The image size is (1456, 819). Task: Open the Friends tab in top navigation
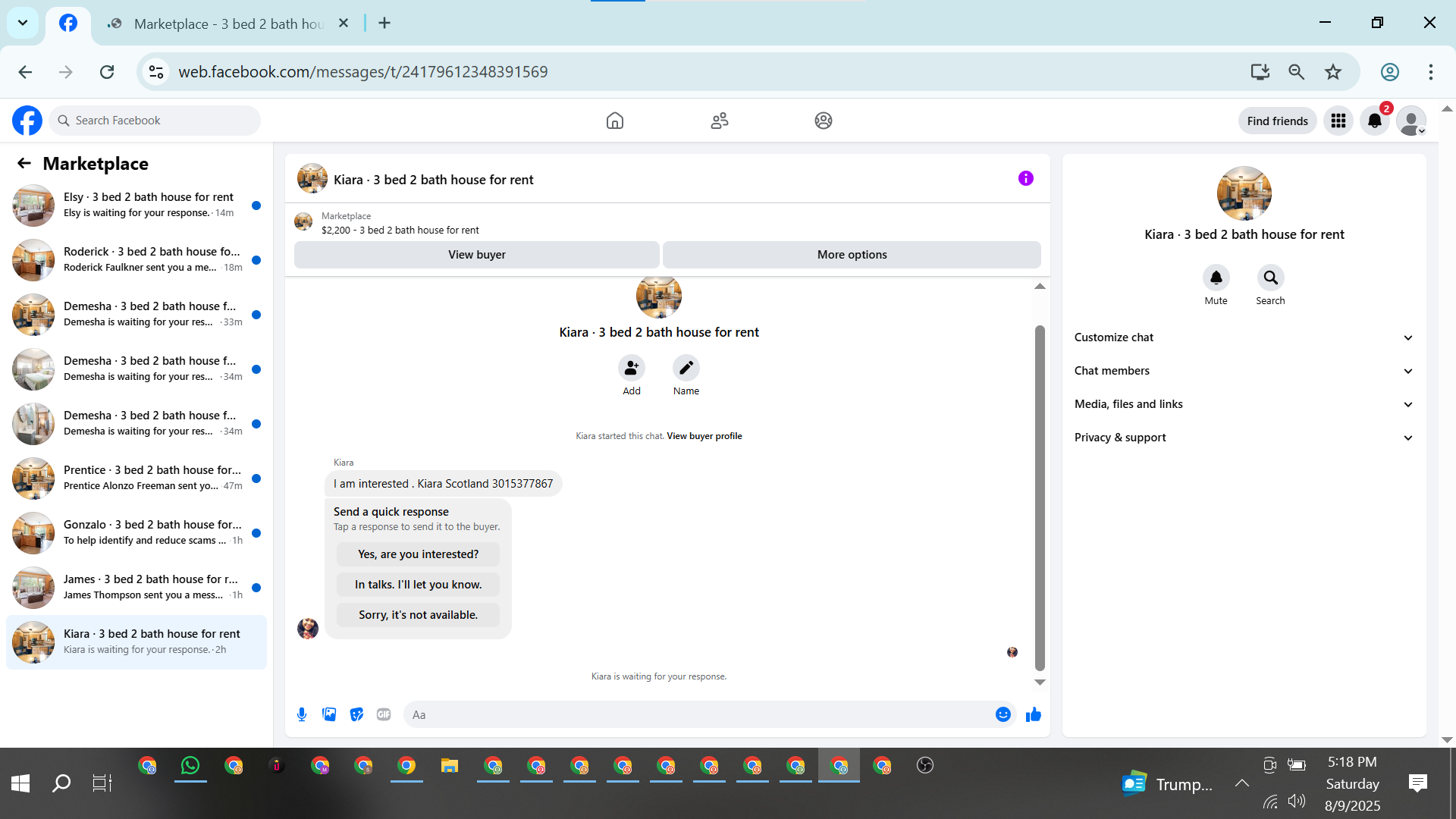[x=719, y=121]
